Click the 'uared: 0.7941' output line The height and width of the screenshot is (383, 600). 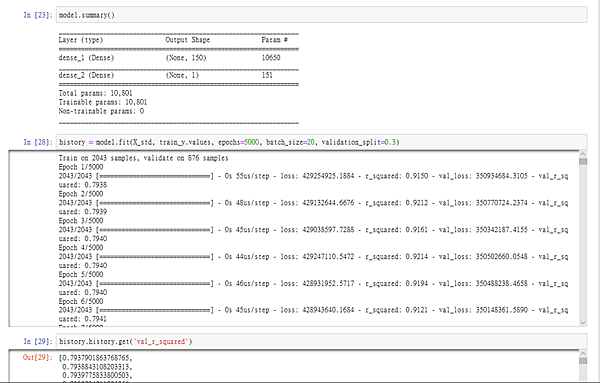[x=83, y=319]
